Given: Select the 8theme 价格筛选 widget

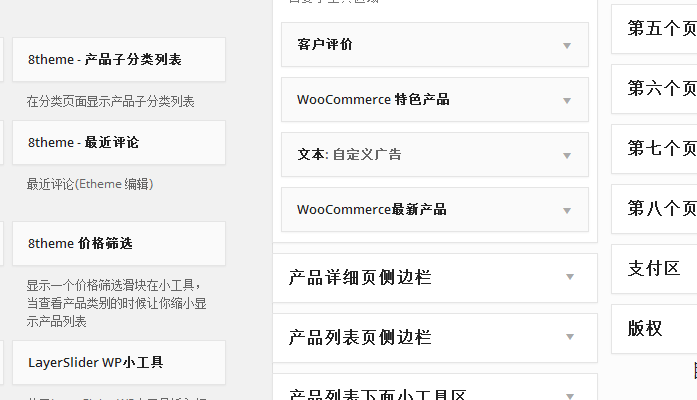Looking at the screenshot, I should (119, 244).
